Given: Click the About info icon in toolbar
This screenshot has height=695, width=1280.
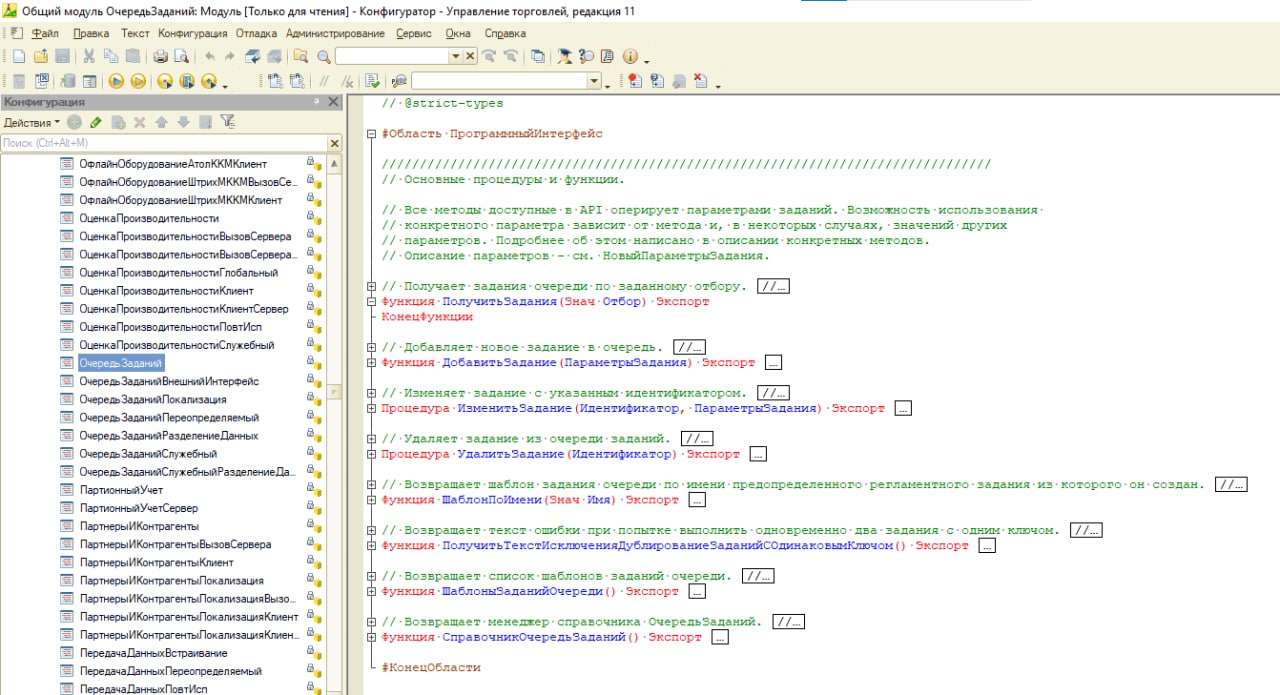Looking at the screenshot, I should (x=630, y=57).
